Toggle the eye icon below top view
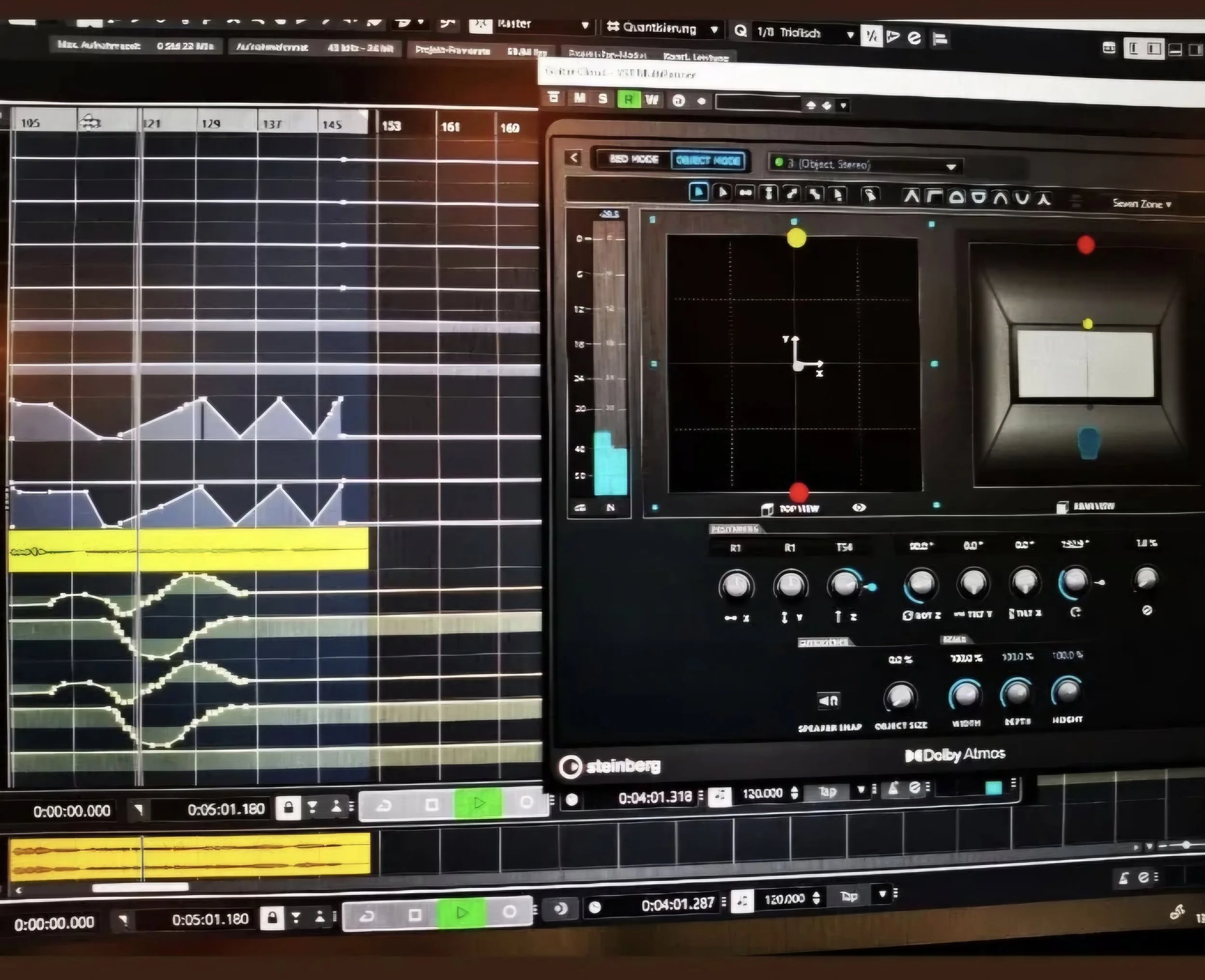1205x980 pixels. point(859,507)
